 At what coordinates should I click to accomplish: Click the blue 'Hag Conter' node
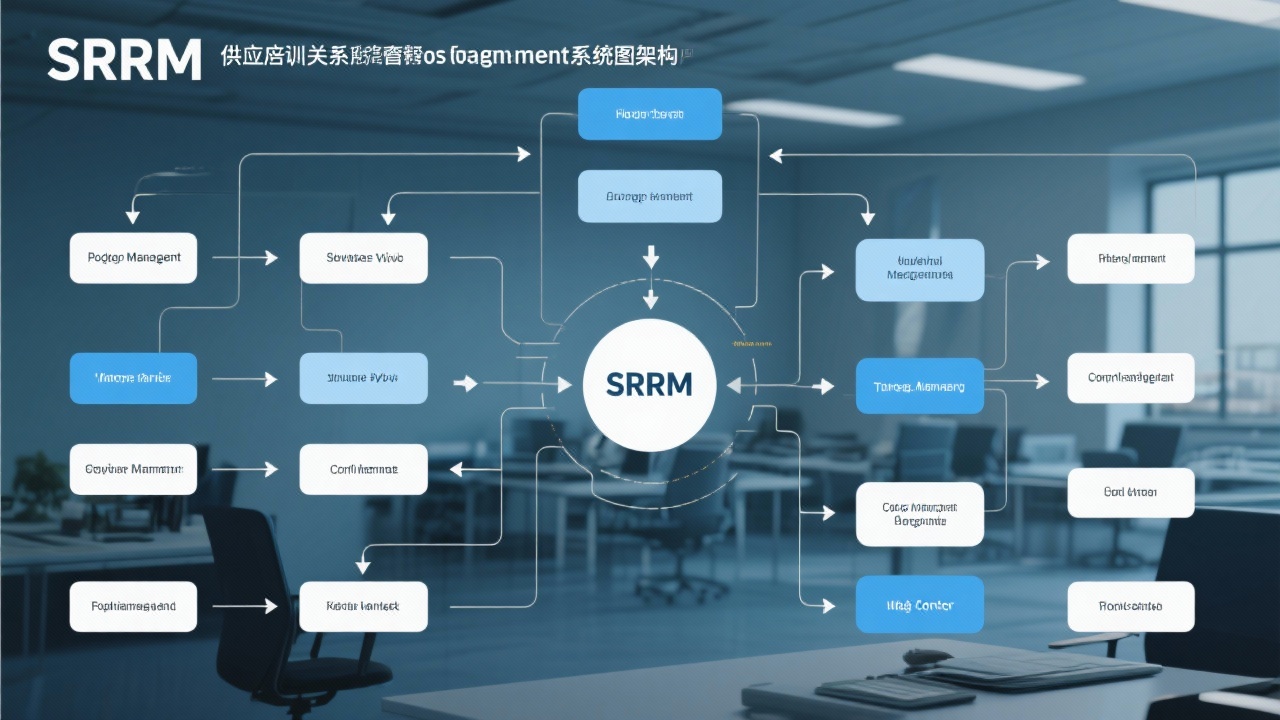tap(919, 605)
